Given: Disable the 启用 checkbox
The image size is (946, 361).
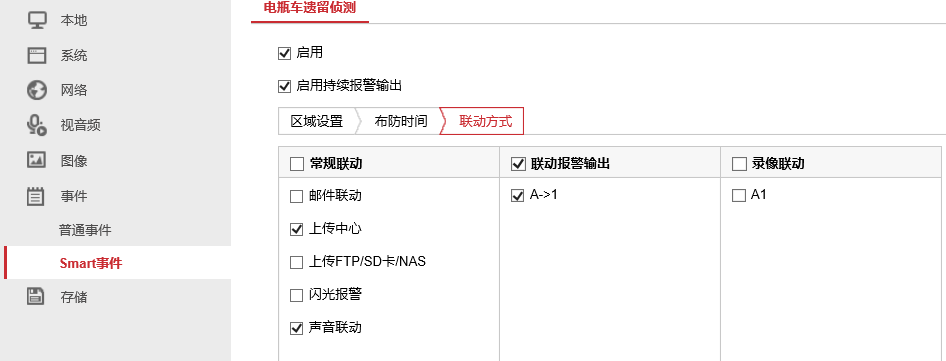Looking at the screenshot, I should coord(284,54).
